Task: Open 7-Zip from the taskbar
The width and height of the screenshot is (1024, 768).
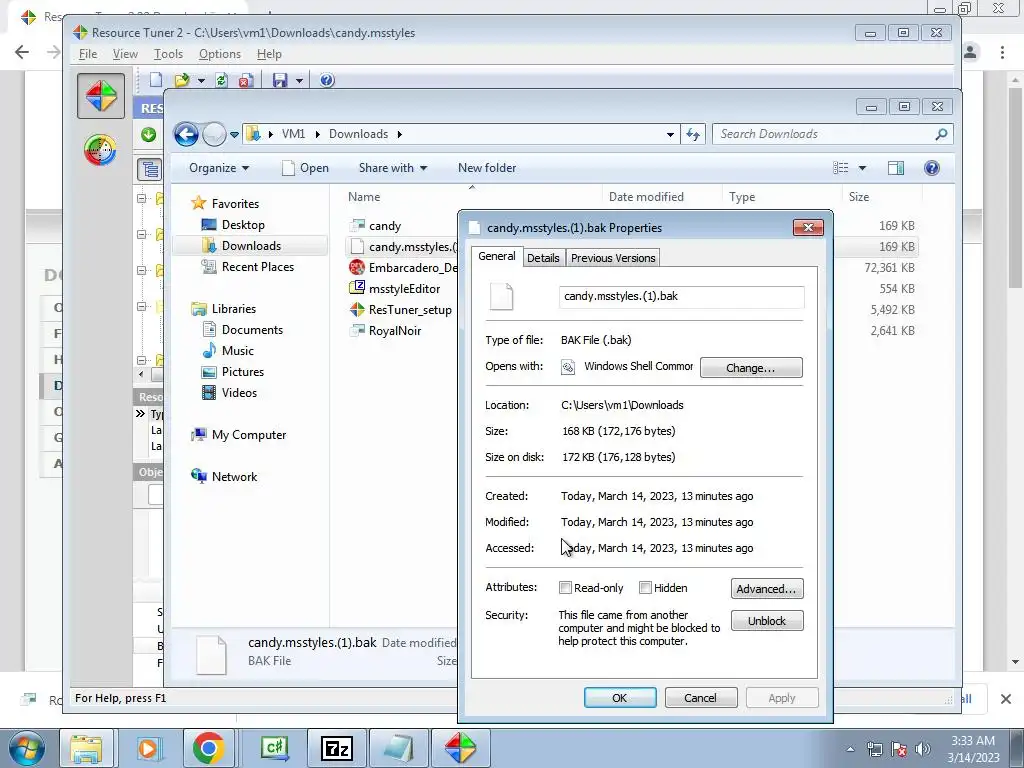Action: [x=336, y=748]
